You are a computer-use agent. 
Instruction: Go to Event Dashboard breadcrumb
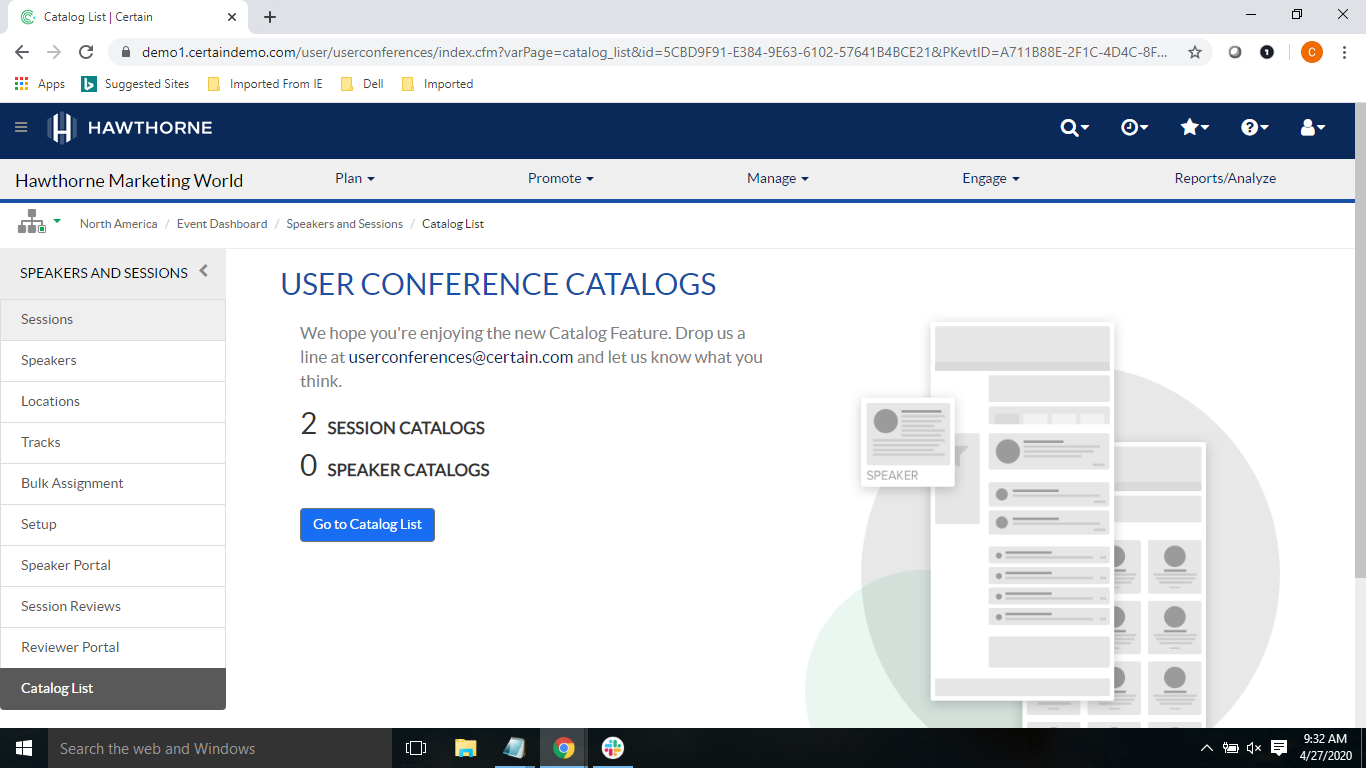click(222, 224)
